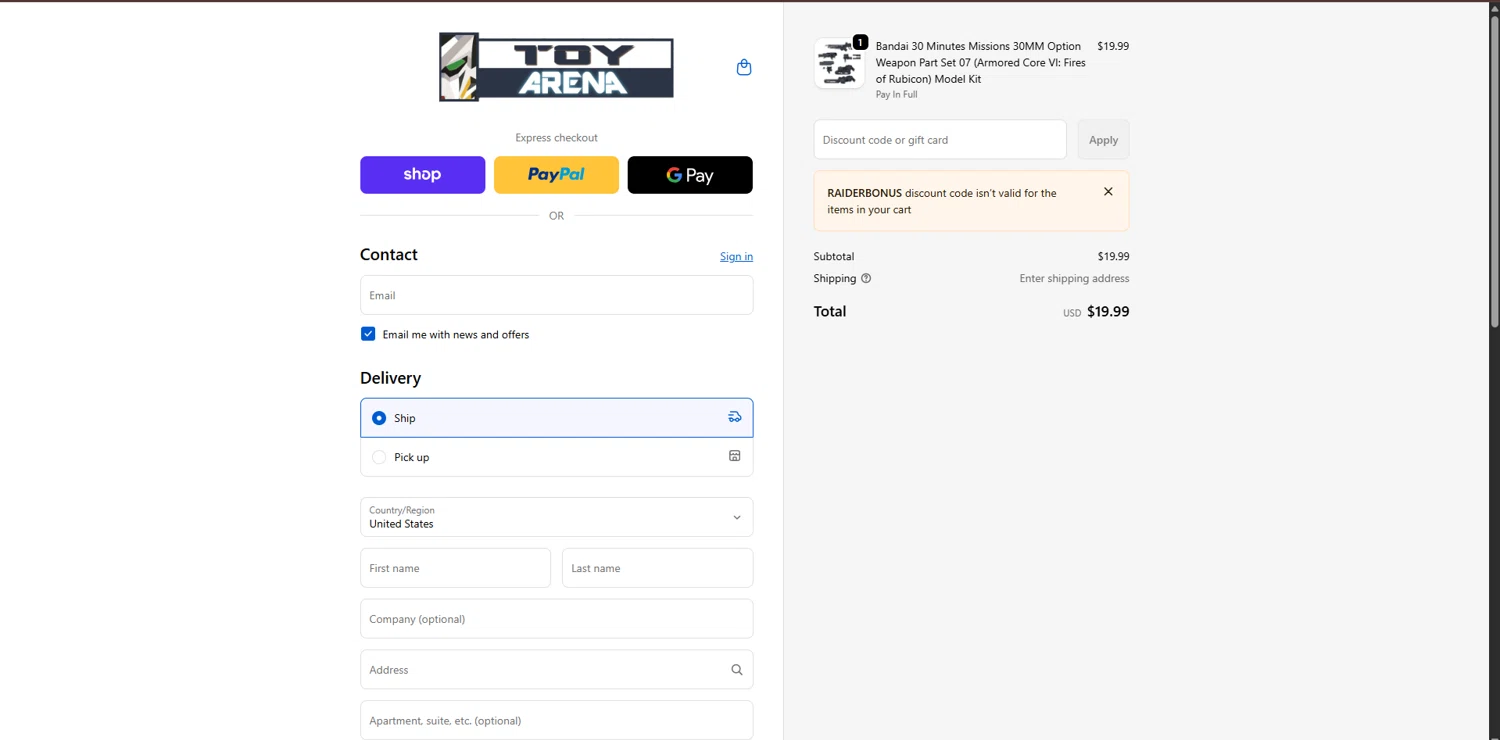
Task: Select the Ship delivery radio option
Action: tap(379, 418)
